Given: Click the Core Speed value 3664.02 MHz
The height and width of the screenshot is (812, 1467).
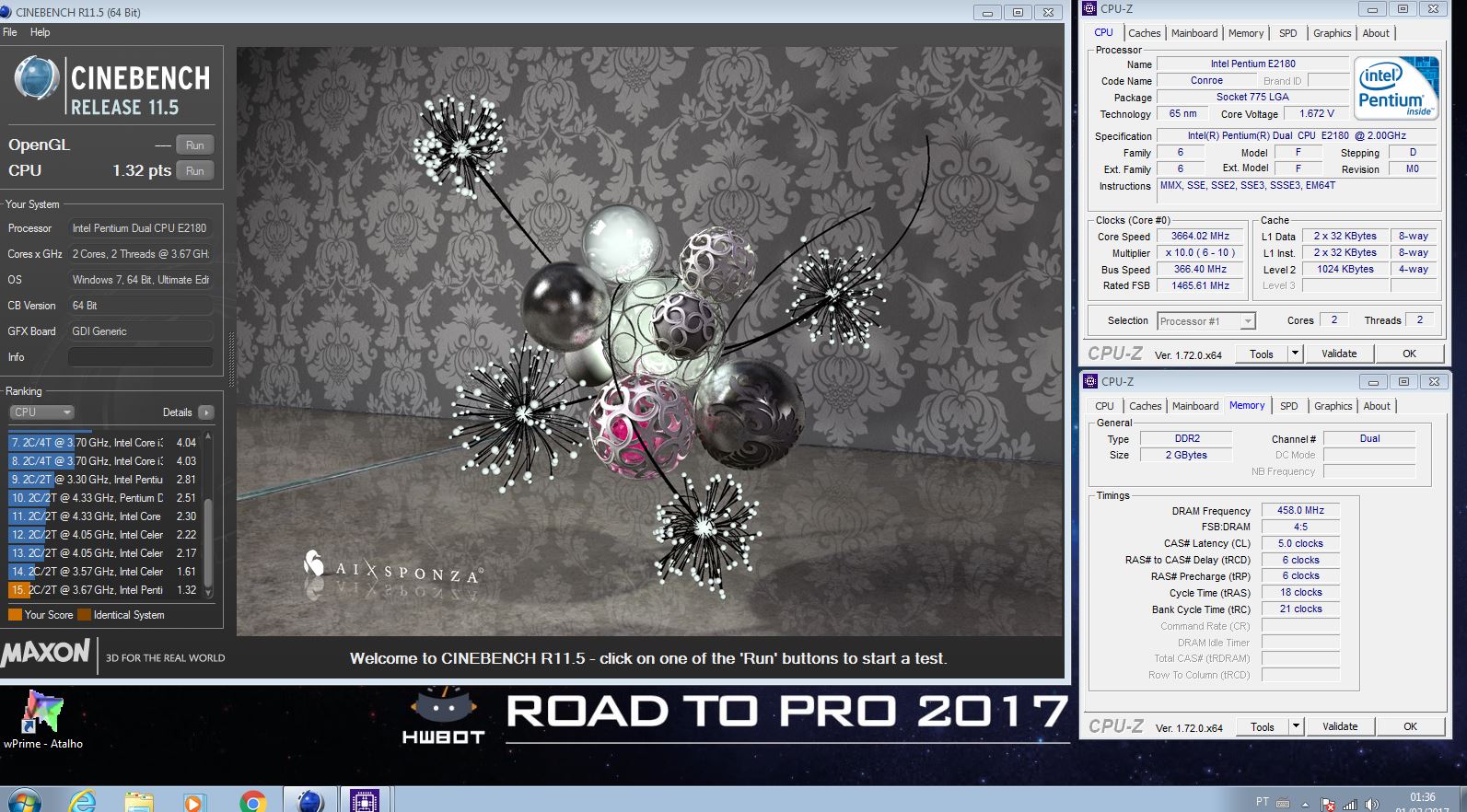Looking at the screenshot, I should (x=1200, y=237).
